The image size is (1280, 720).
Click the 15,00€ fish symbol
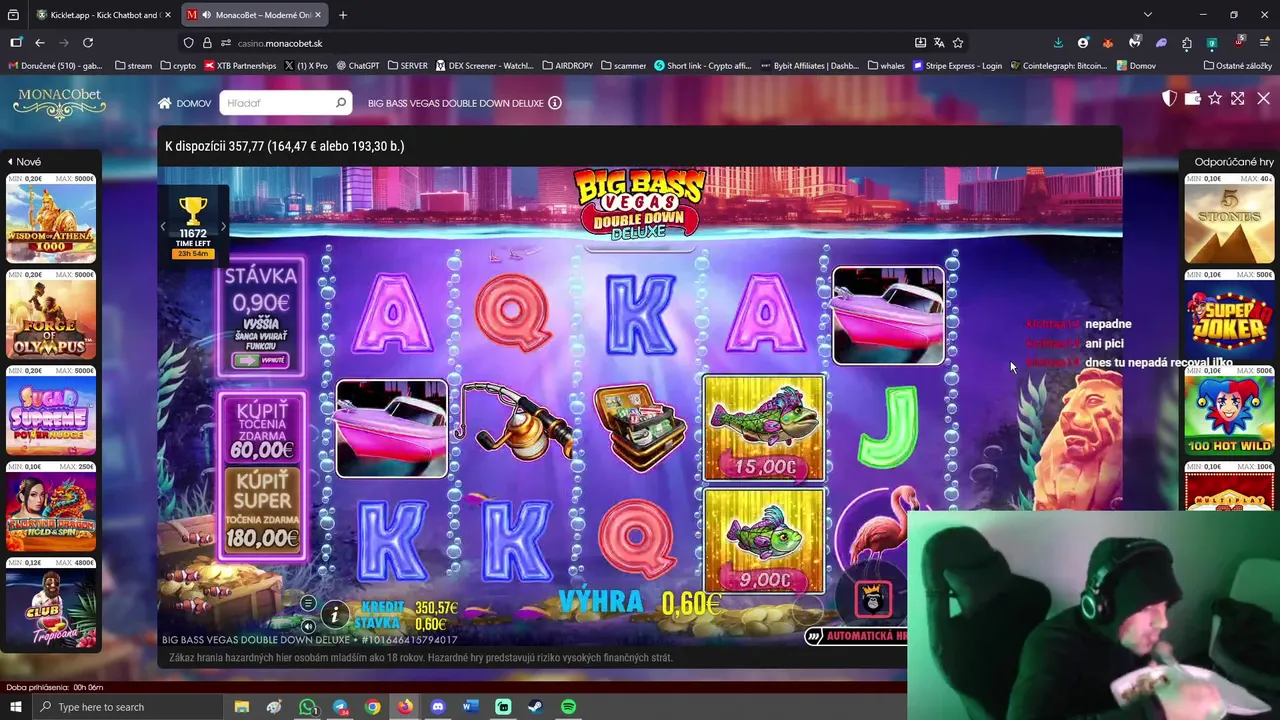764,428
